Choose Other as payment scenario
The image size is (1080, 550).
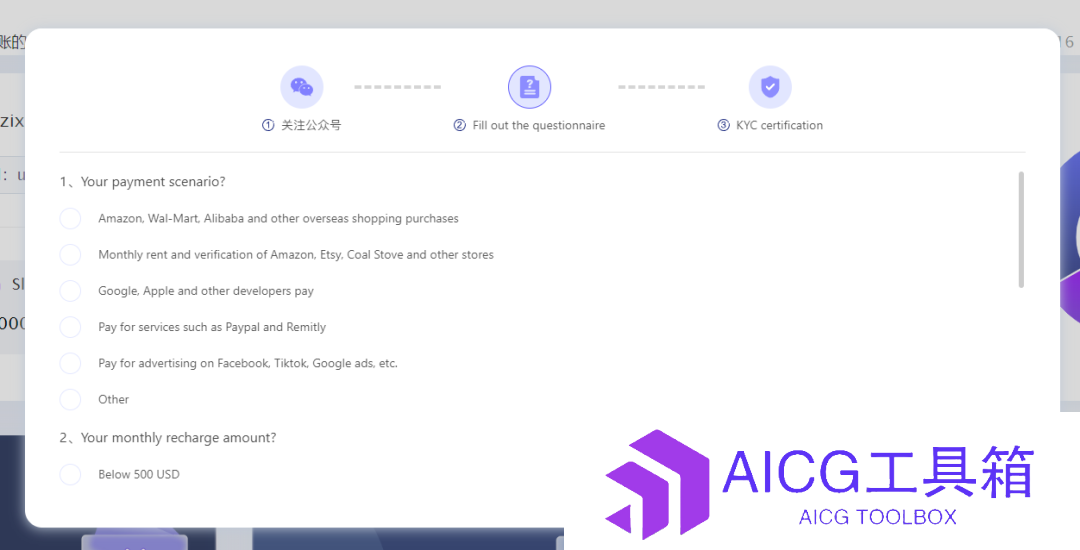tap(70, 399)
